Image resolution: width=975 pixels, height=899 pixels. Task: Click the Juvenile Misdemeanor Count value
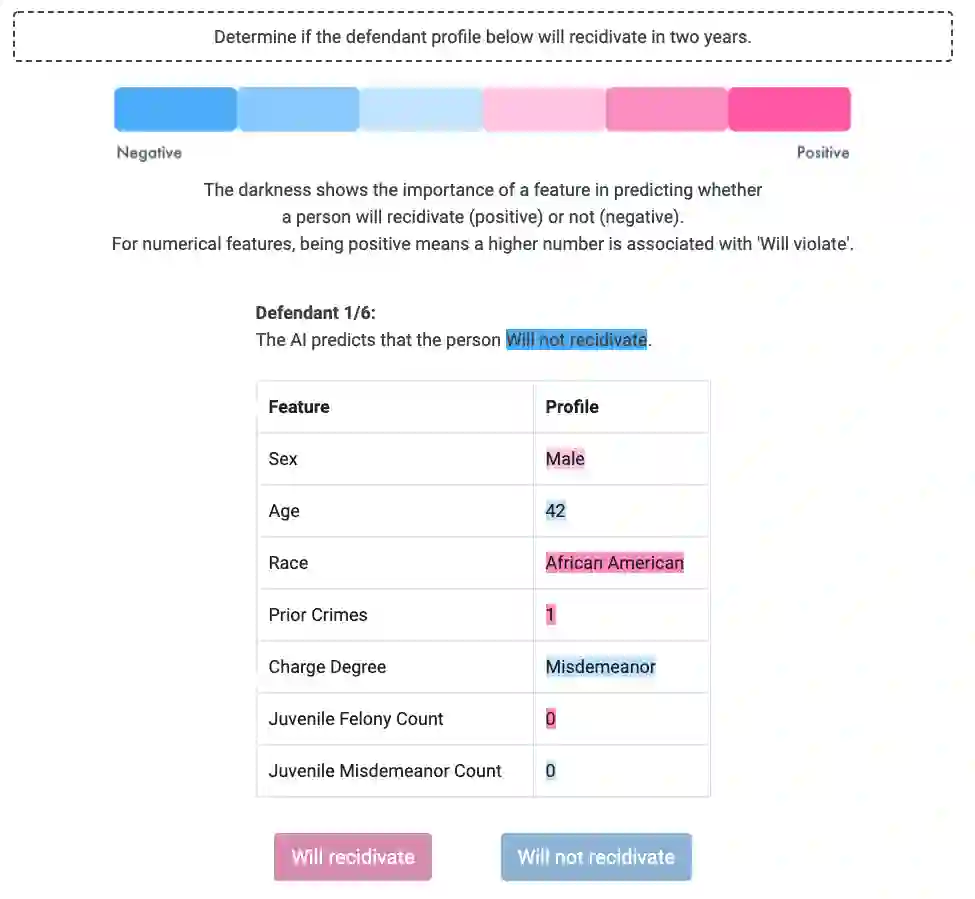550,771
